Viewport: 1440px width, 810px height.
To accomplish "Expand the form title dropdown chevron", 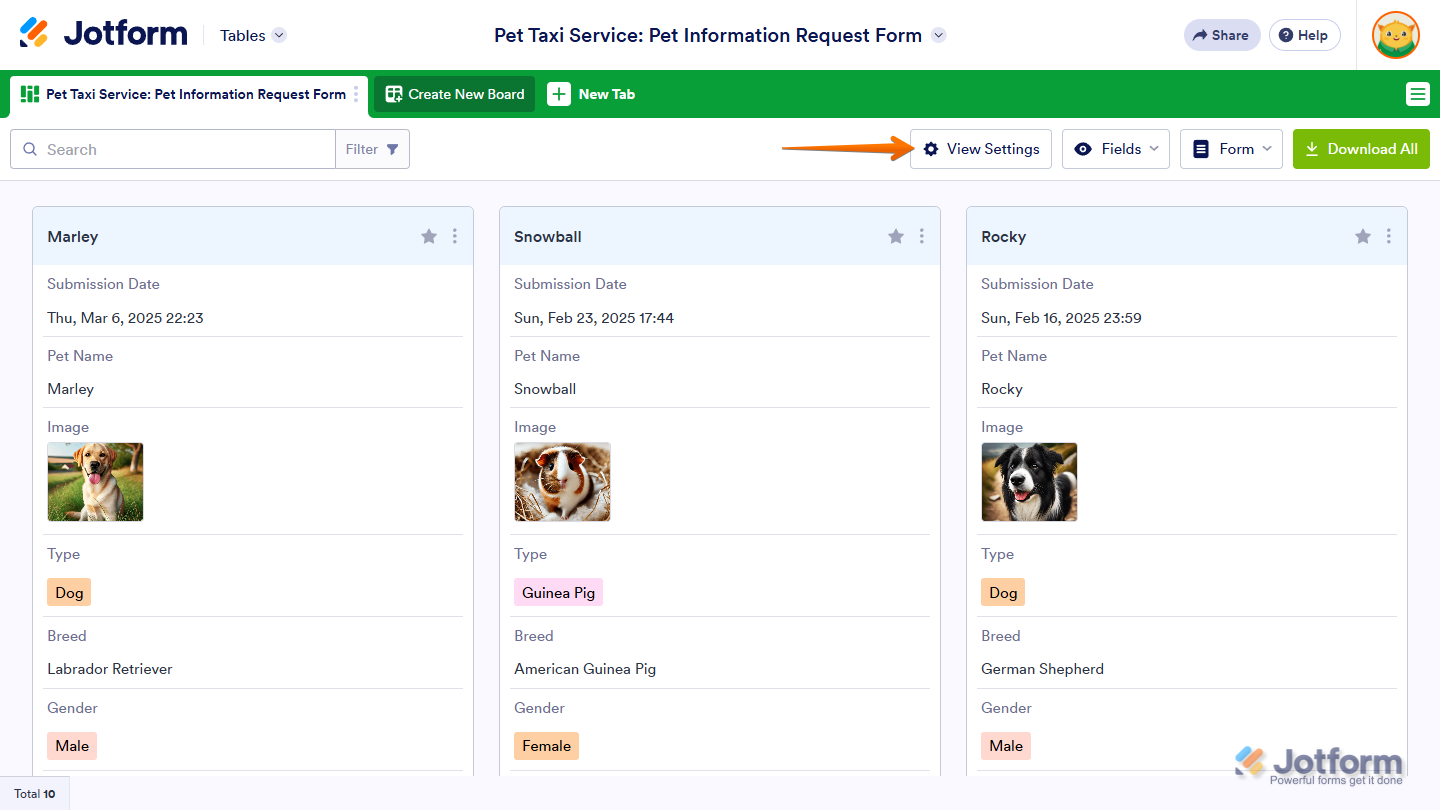I will [938, 35].
